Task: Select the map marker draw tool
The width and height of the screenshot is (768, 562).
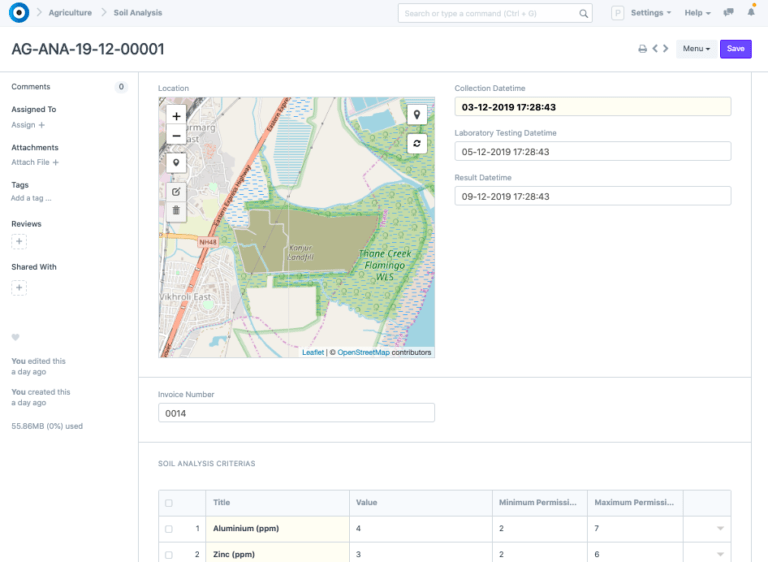Action: tap(177, 163)
